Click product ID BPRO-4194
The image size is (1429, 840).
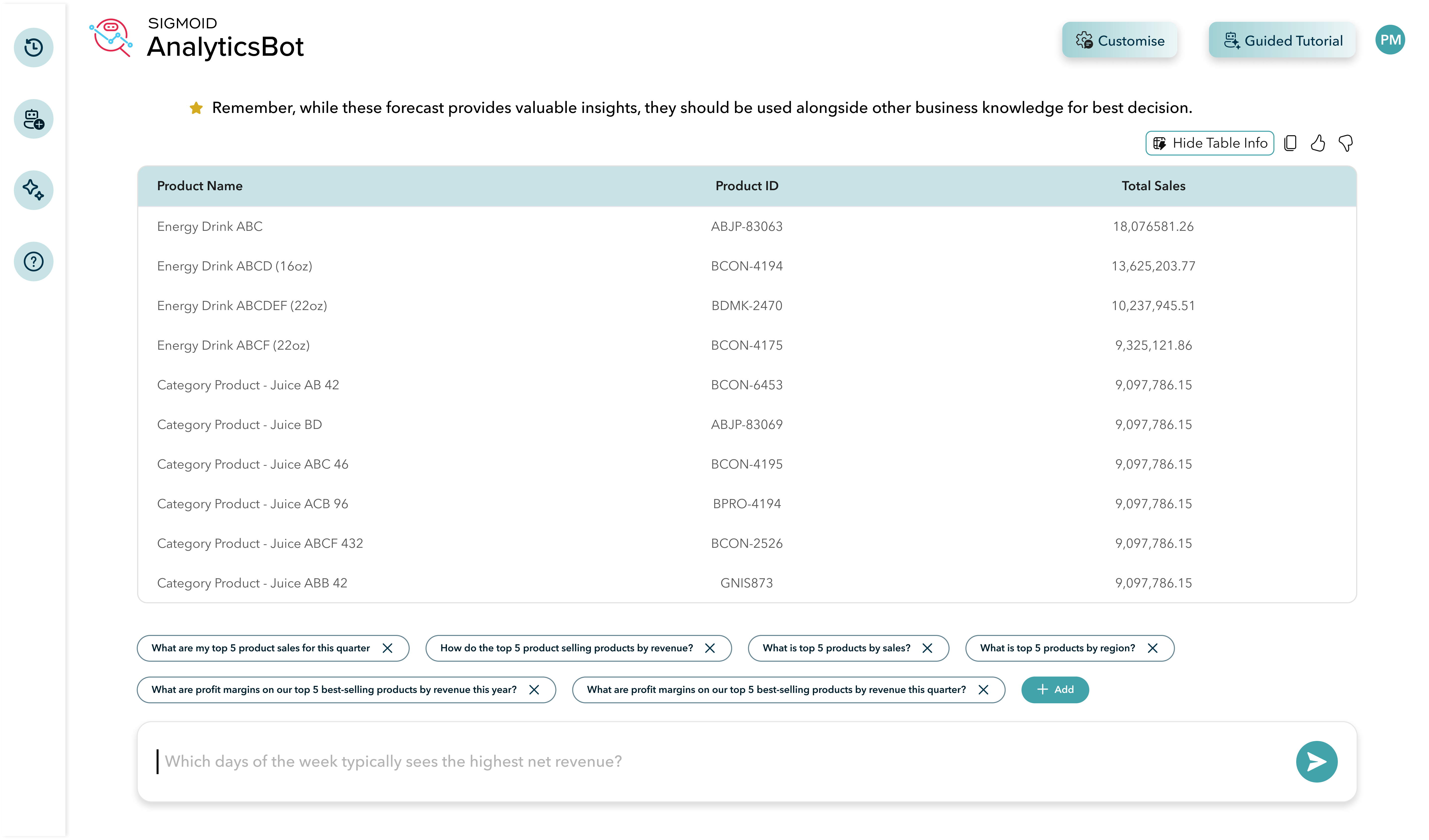click(x=747, y=504)
